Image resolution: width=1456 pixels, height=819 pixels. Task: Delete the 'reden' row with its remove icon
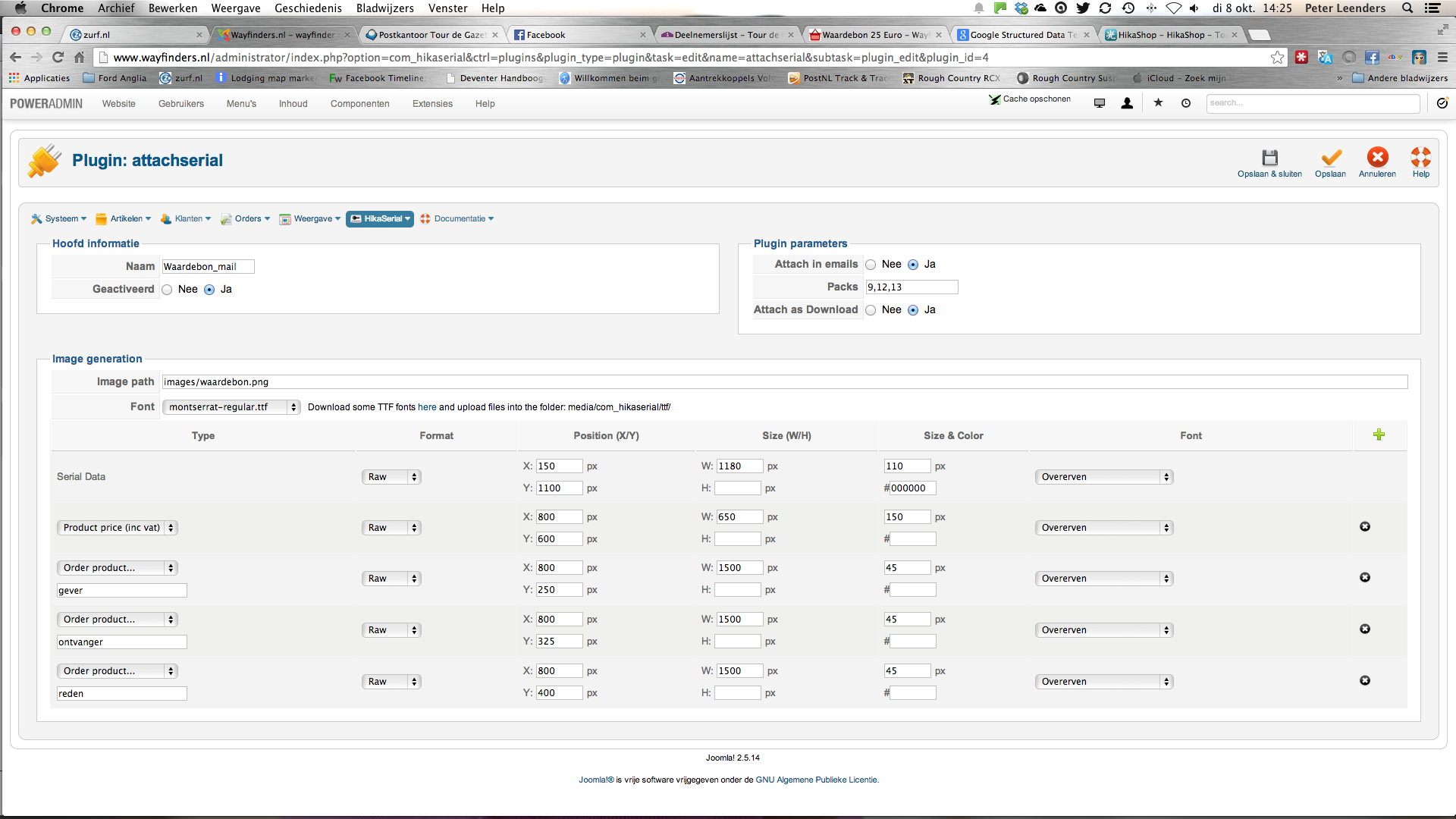click(x=1364, y=680)
